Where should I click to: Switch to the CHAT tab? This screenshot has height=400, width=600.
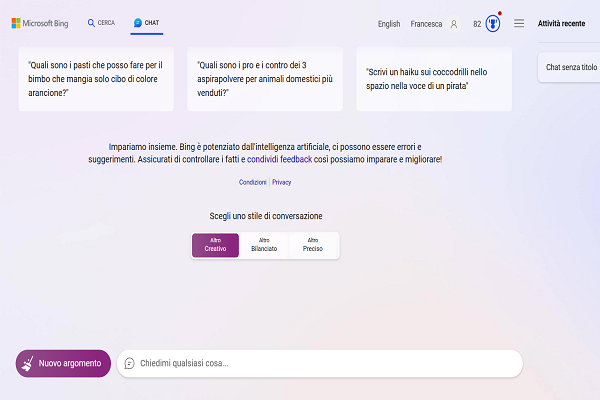click(x=146, y=22)
